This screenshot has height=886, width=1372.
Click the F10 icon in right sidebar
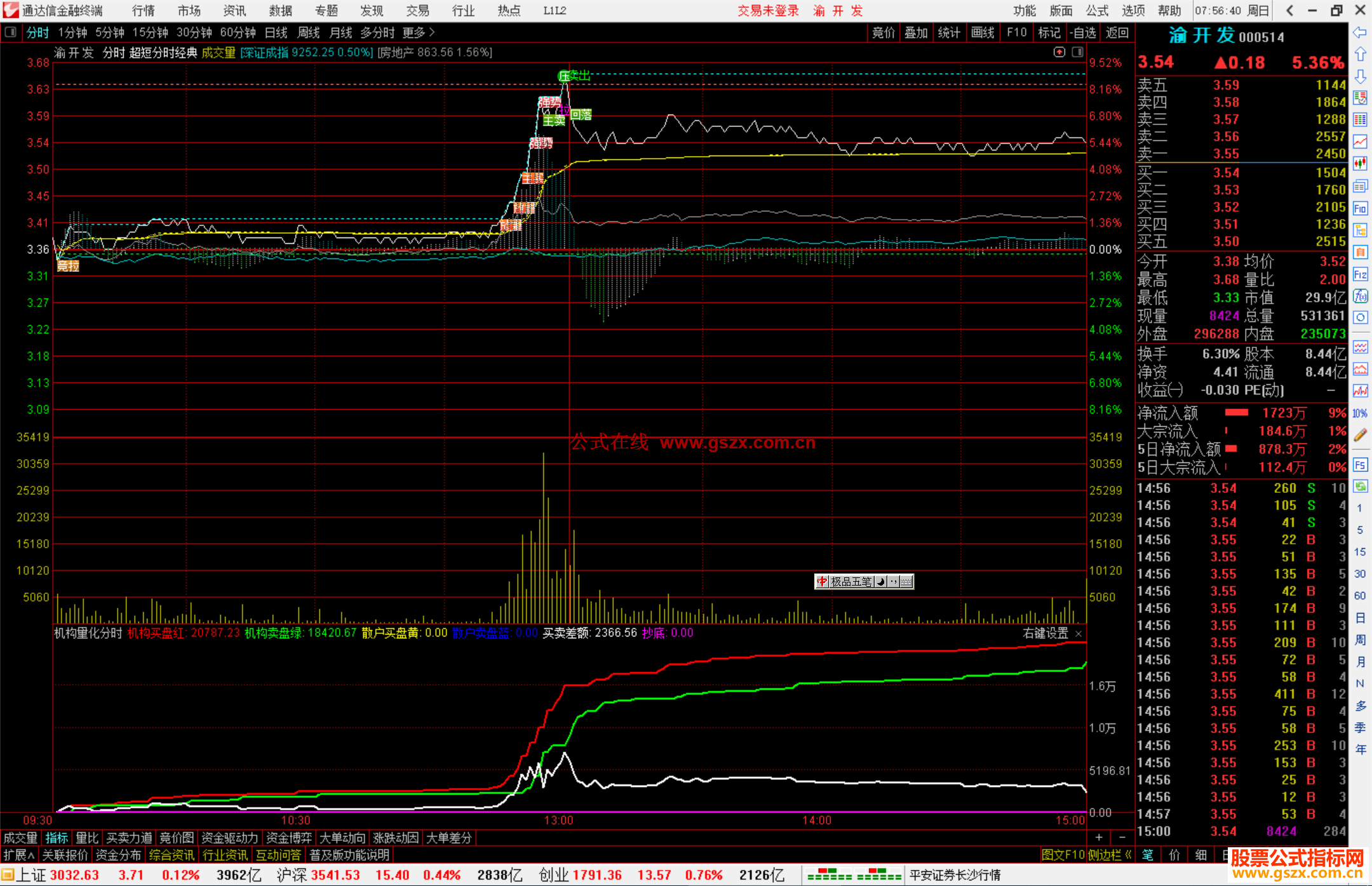tap(1360, 208)
